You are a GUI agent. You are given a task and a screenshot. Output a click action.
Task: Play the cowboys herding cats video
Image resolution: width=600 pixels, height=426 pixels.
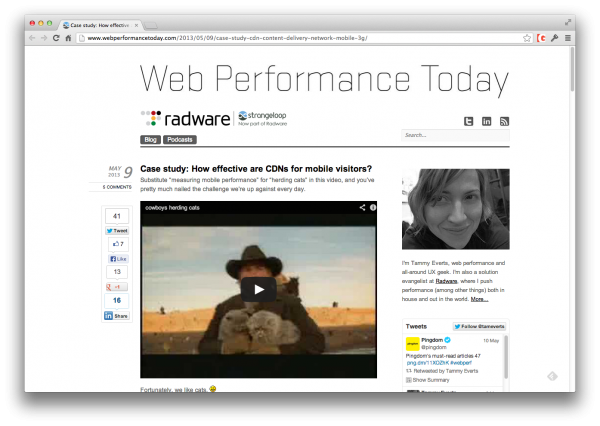(259, 289)
